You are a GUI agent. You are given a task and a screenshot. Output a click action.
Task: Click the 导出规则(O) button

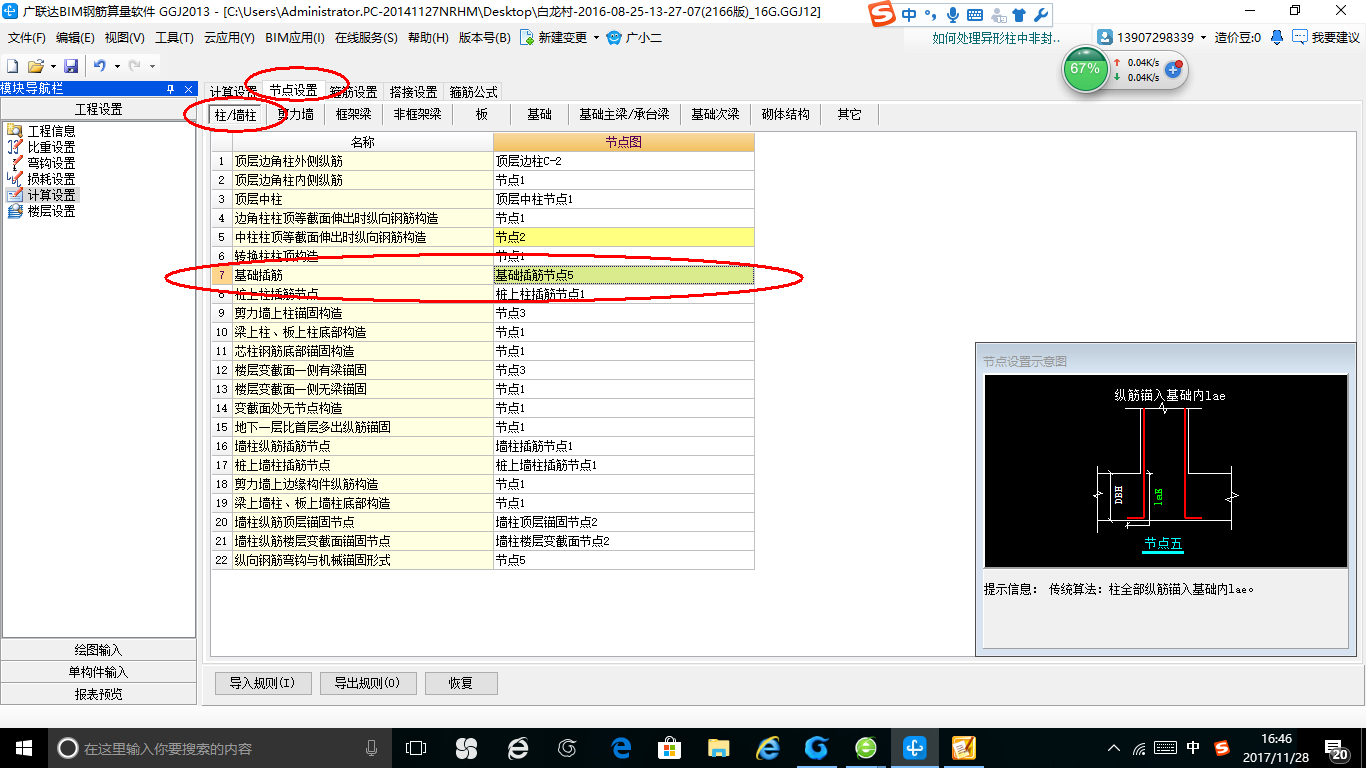(x=367, y=683)
